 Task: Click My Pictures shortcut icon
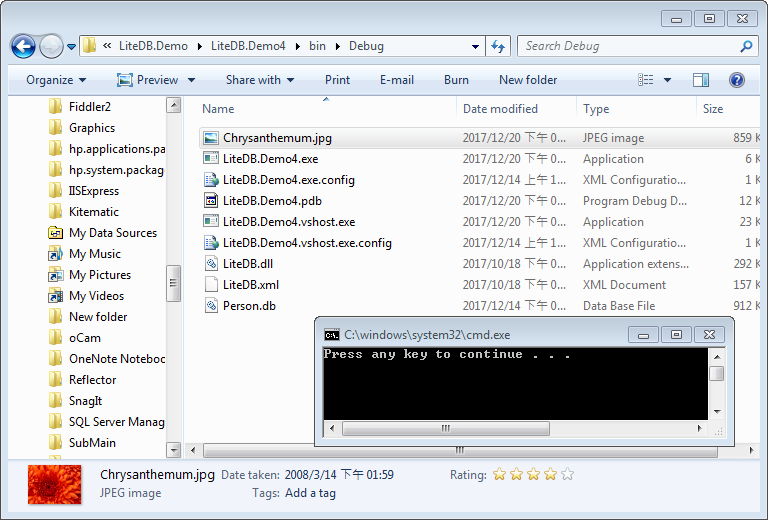(55, 275)
